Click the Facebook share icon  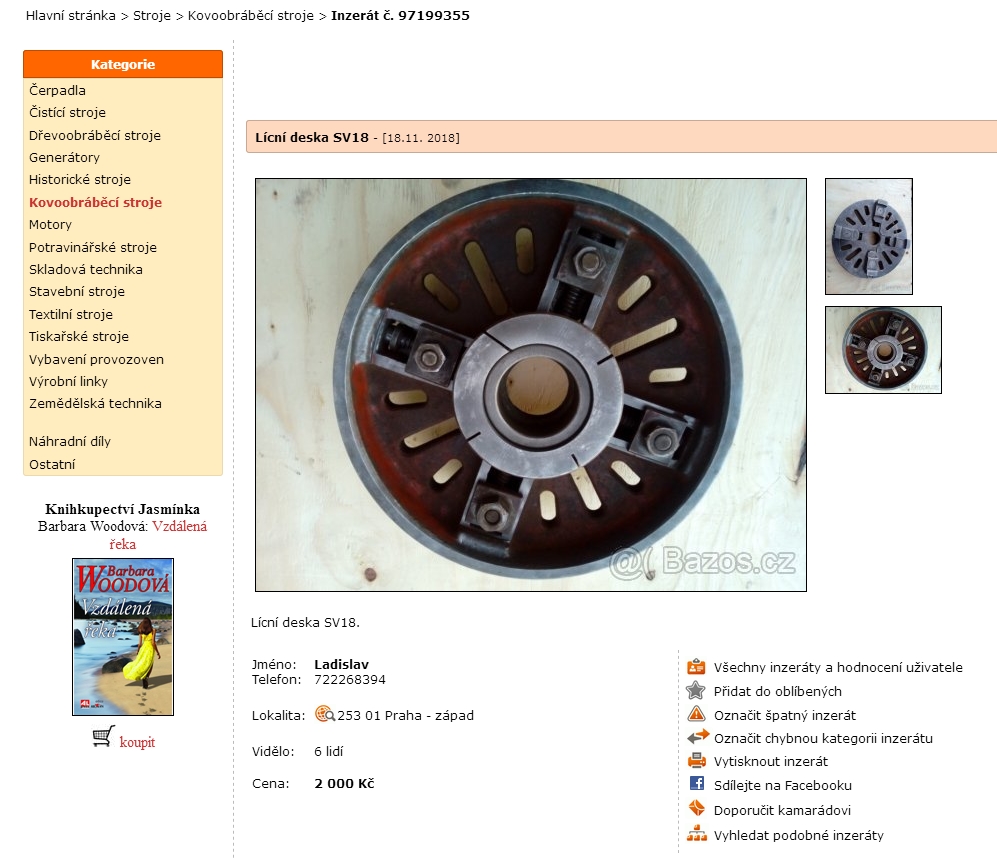[697, 784]
